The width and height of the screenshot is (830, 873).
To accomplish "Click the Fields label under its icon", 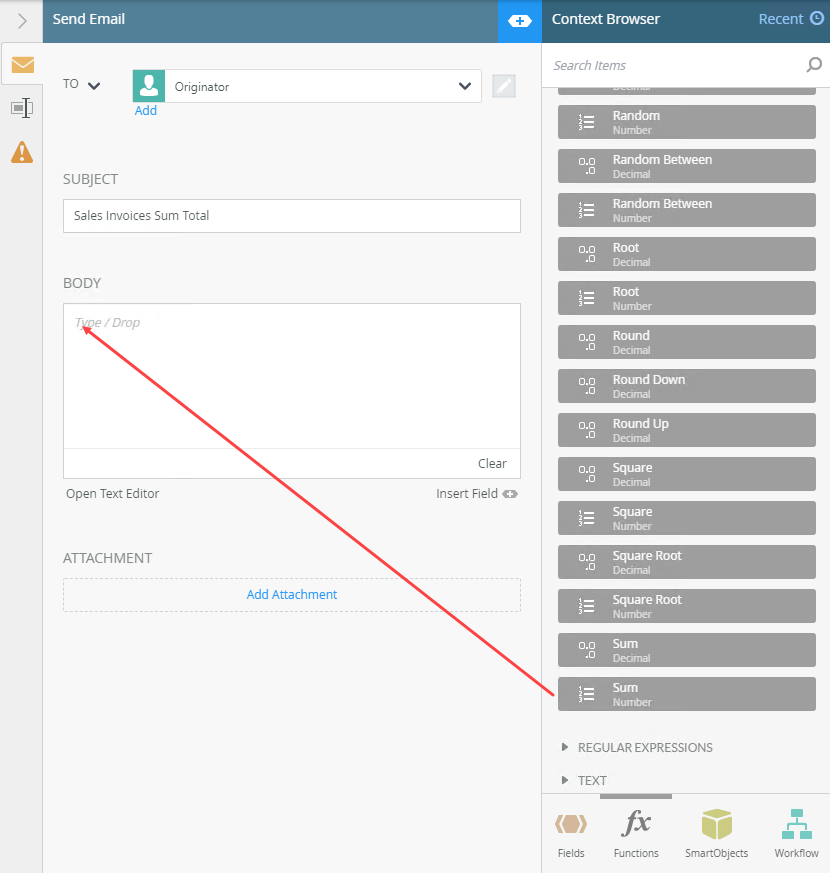I will (571, 853).
